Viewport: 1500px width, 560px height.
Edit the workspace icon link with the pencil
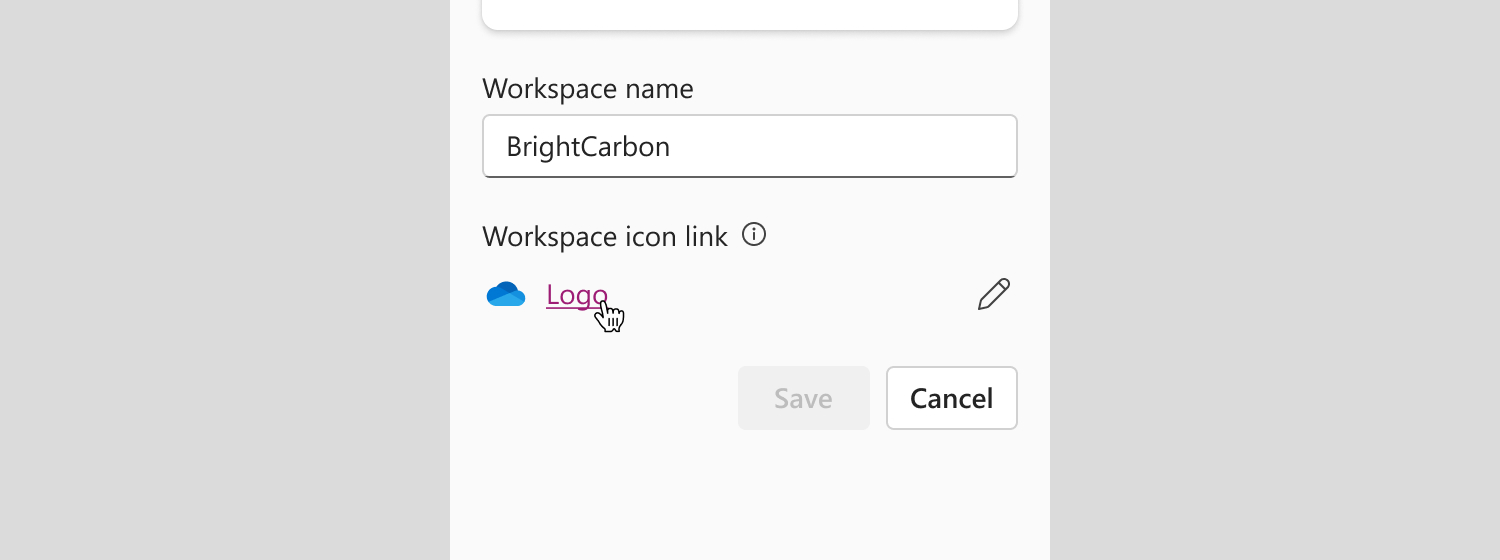click(x=993, y=295)
